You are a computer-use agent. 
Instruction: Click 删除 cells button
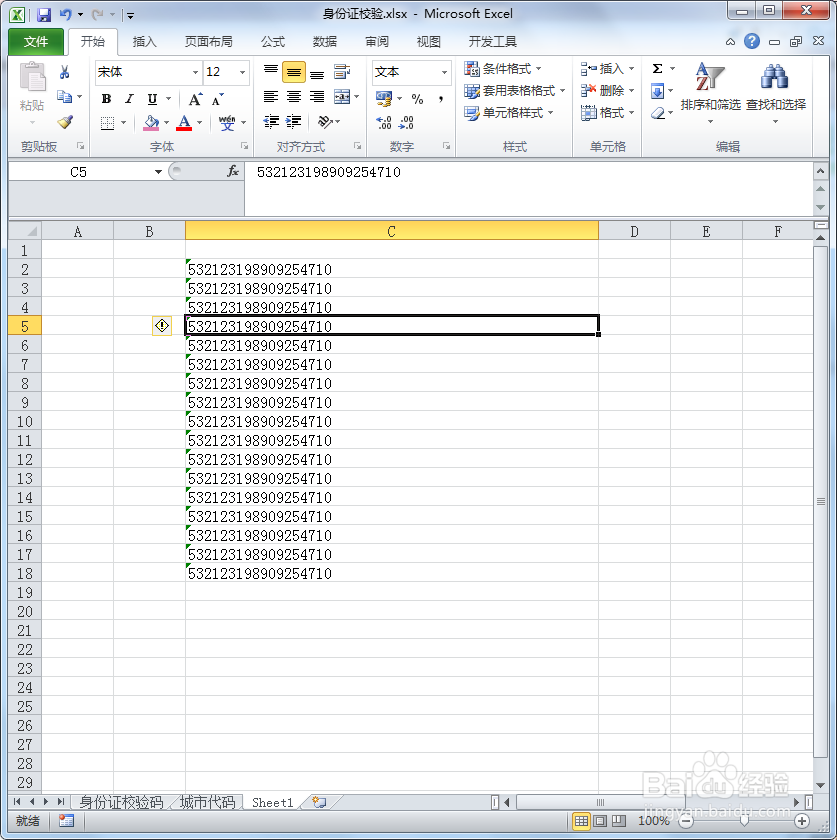(608, 91)
